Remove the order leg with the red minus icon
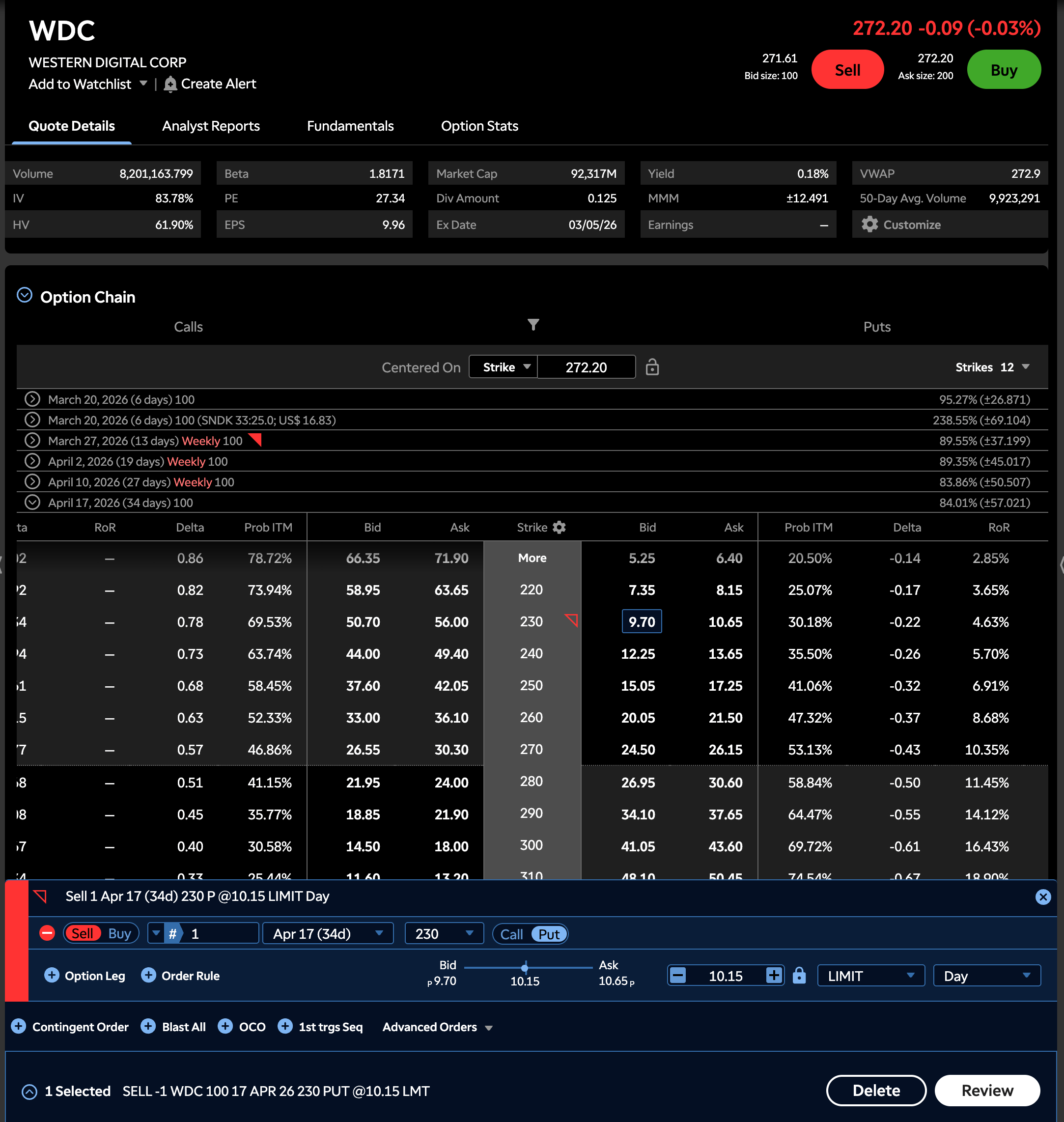Screen dimensions: 1064x1122 (47, 933)
